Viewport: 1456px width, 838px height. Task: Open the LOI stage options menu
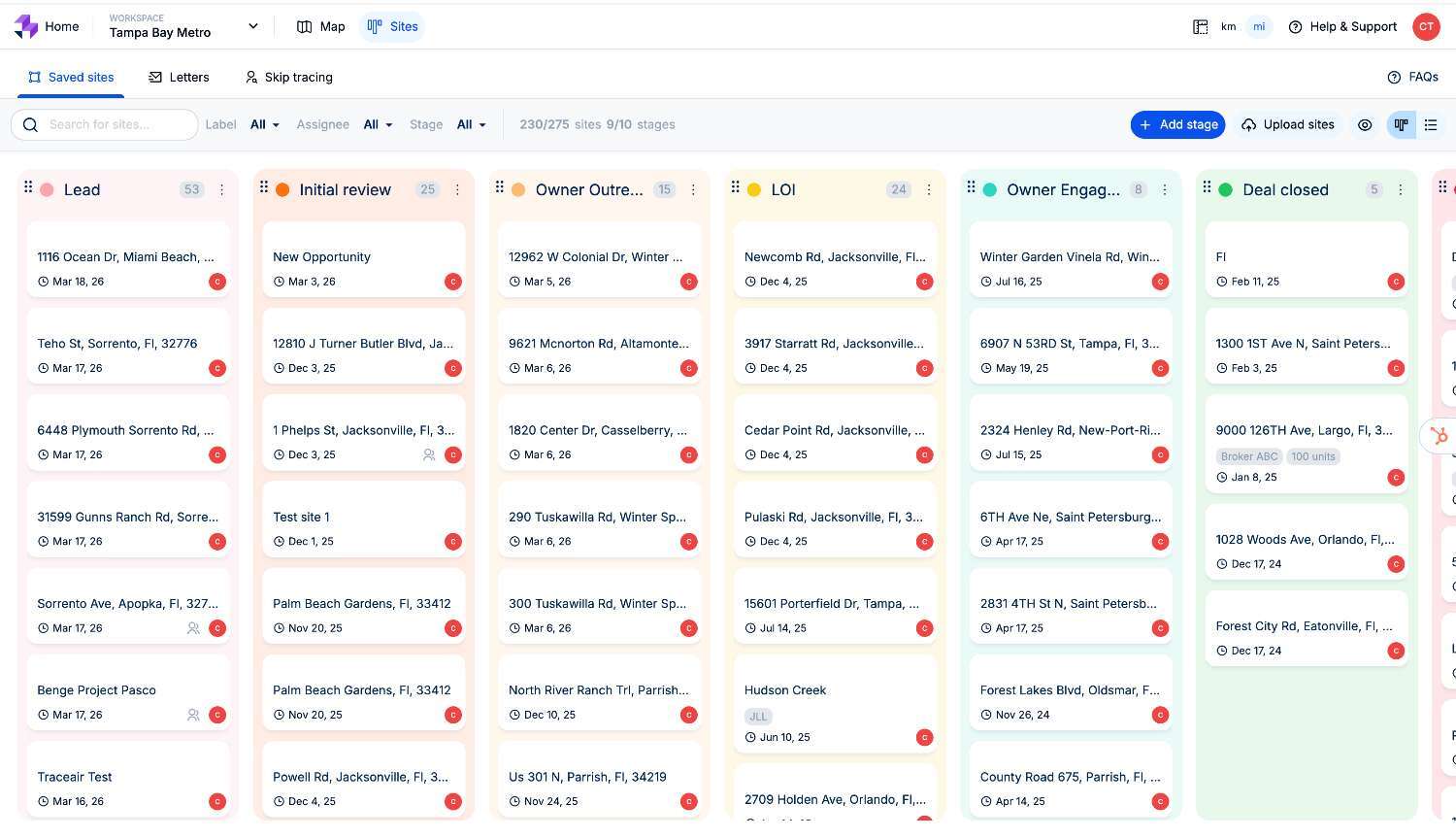[929, 190]
